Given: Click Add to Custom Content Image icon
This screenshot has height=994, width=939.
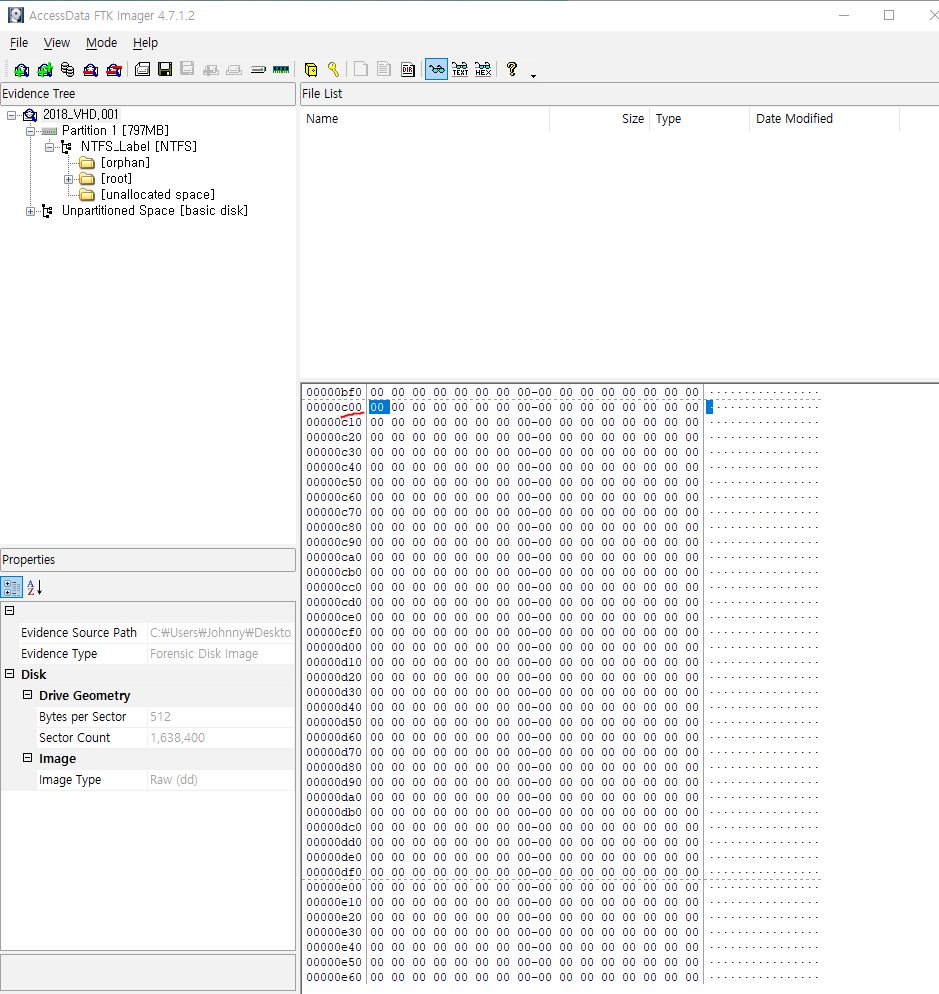Looking at the screenshot, I should tap(210, 69).
